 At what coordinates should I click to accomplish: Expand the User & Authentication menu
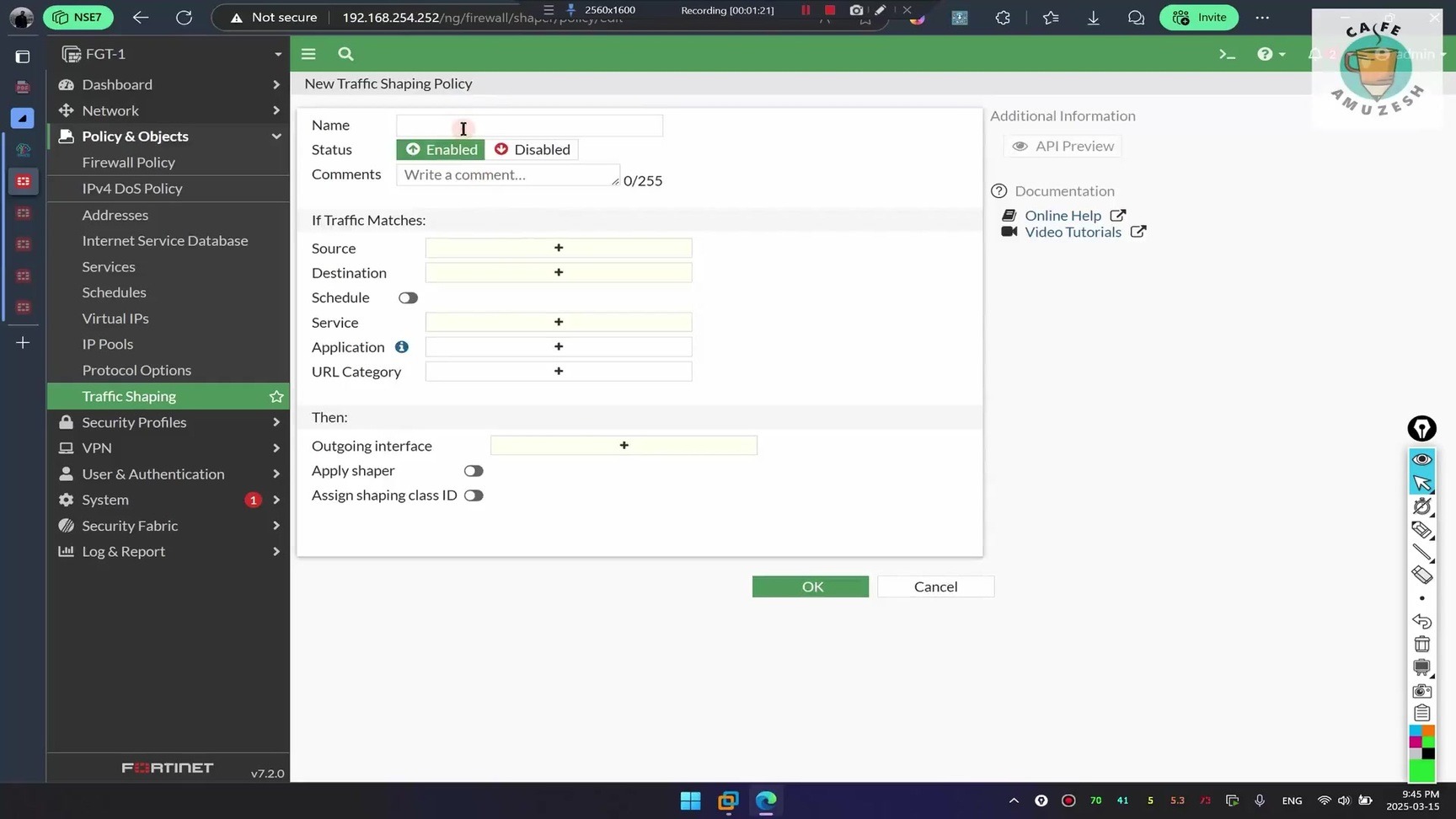(x=169, y=474)
